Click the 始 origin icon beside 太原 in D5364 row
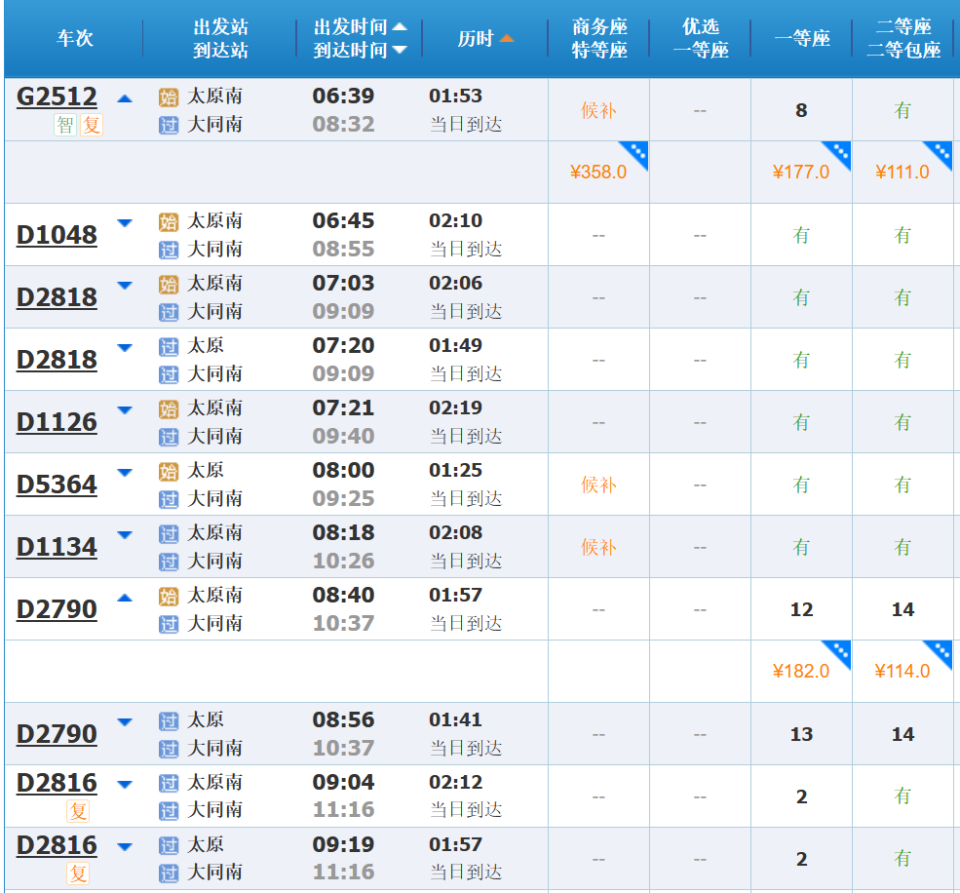The image size is (960, 893). coord(168,472)
